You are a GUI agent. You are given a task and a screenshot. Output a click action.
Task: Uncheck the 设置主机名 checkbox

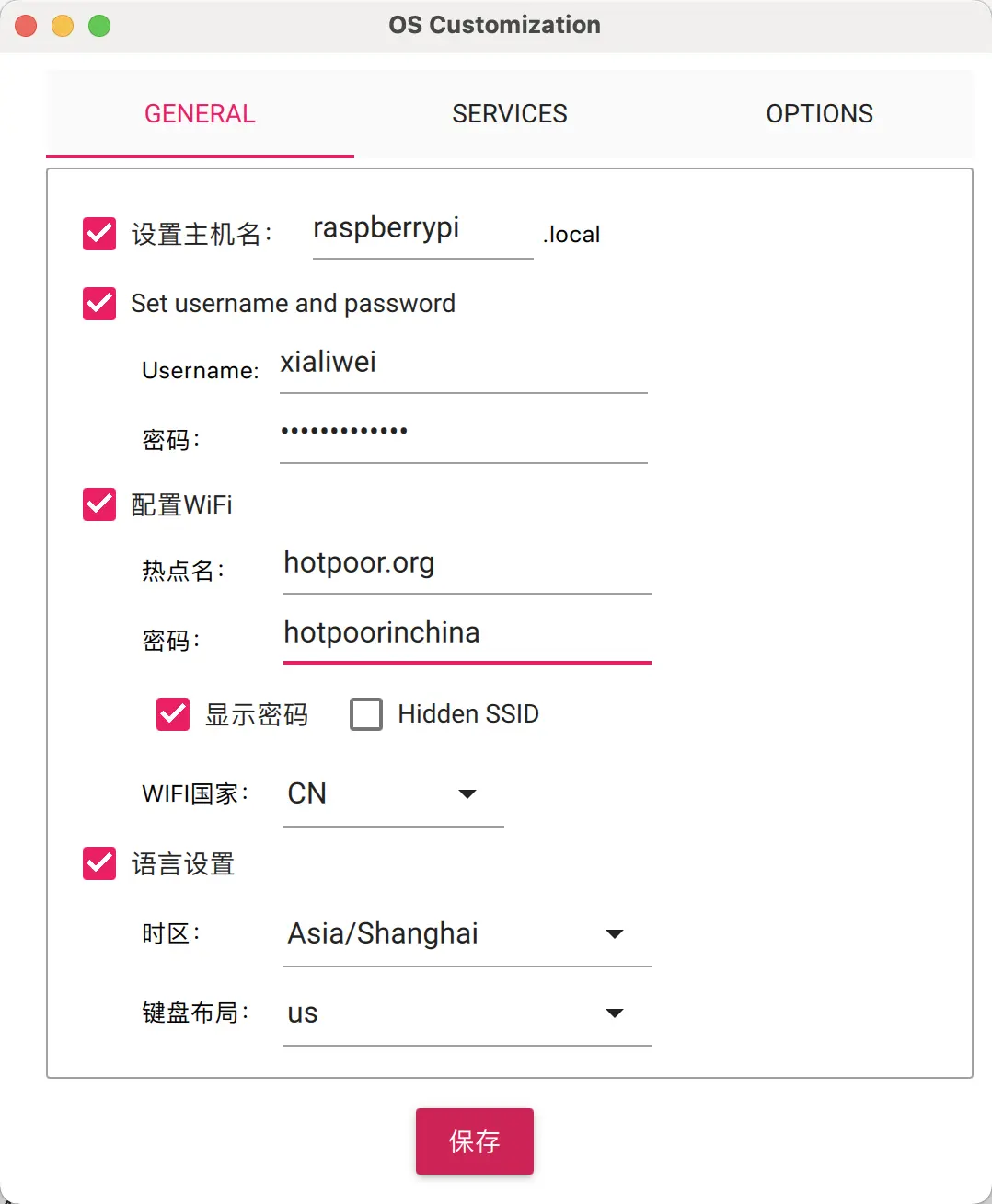click(x=98, y=234)
